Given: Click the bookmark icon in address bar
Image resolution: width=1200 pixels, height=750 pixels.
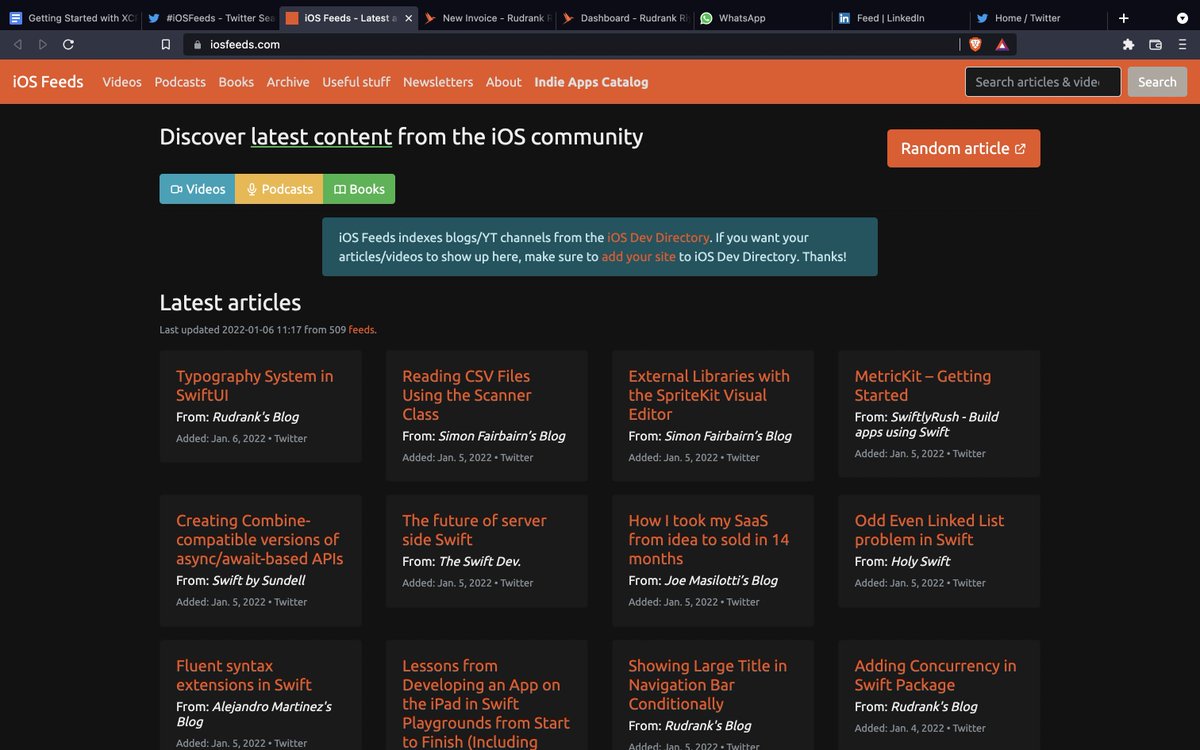Looking at the screenshot, I should pos(166,44).
